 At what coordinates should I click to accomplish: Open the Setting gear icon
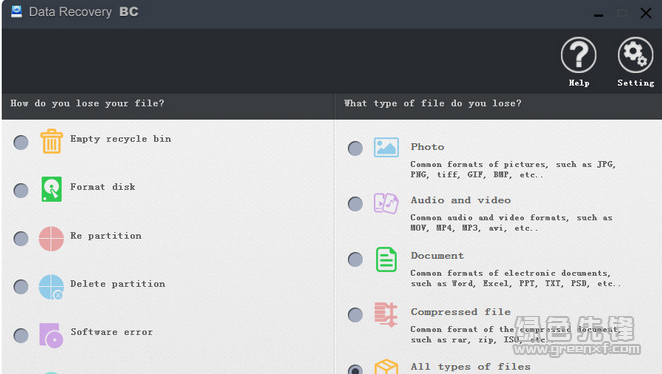point(635,55)
